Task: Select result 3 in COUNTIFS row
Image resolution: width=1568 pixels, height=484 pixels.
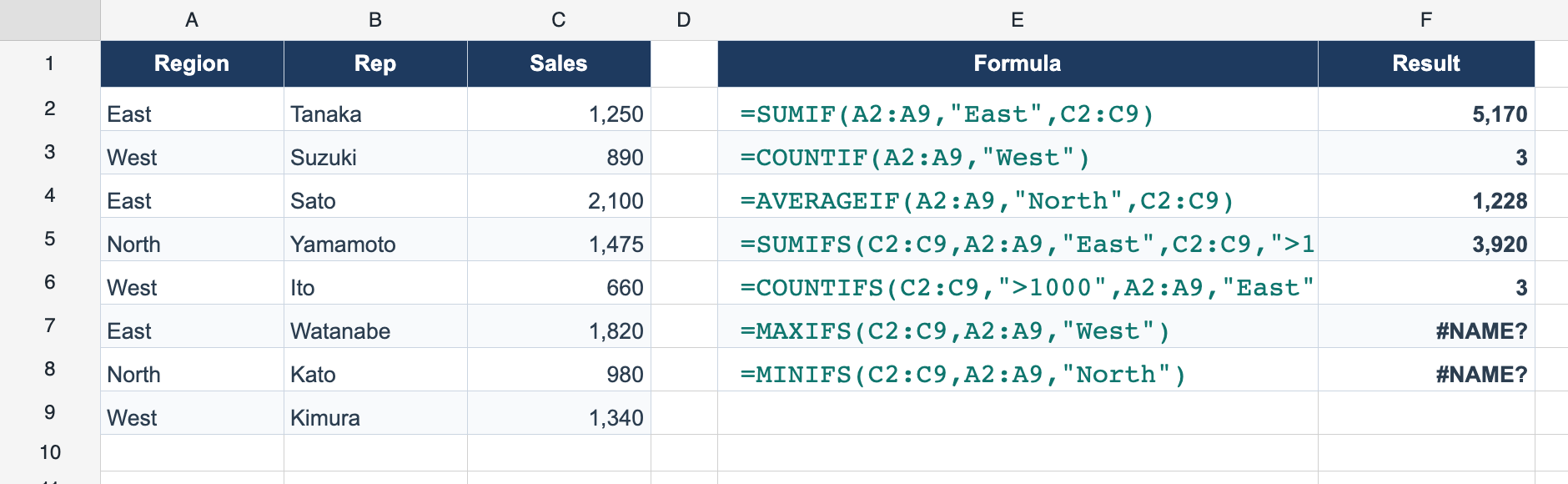Action: point(1426,283)
